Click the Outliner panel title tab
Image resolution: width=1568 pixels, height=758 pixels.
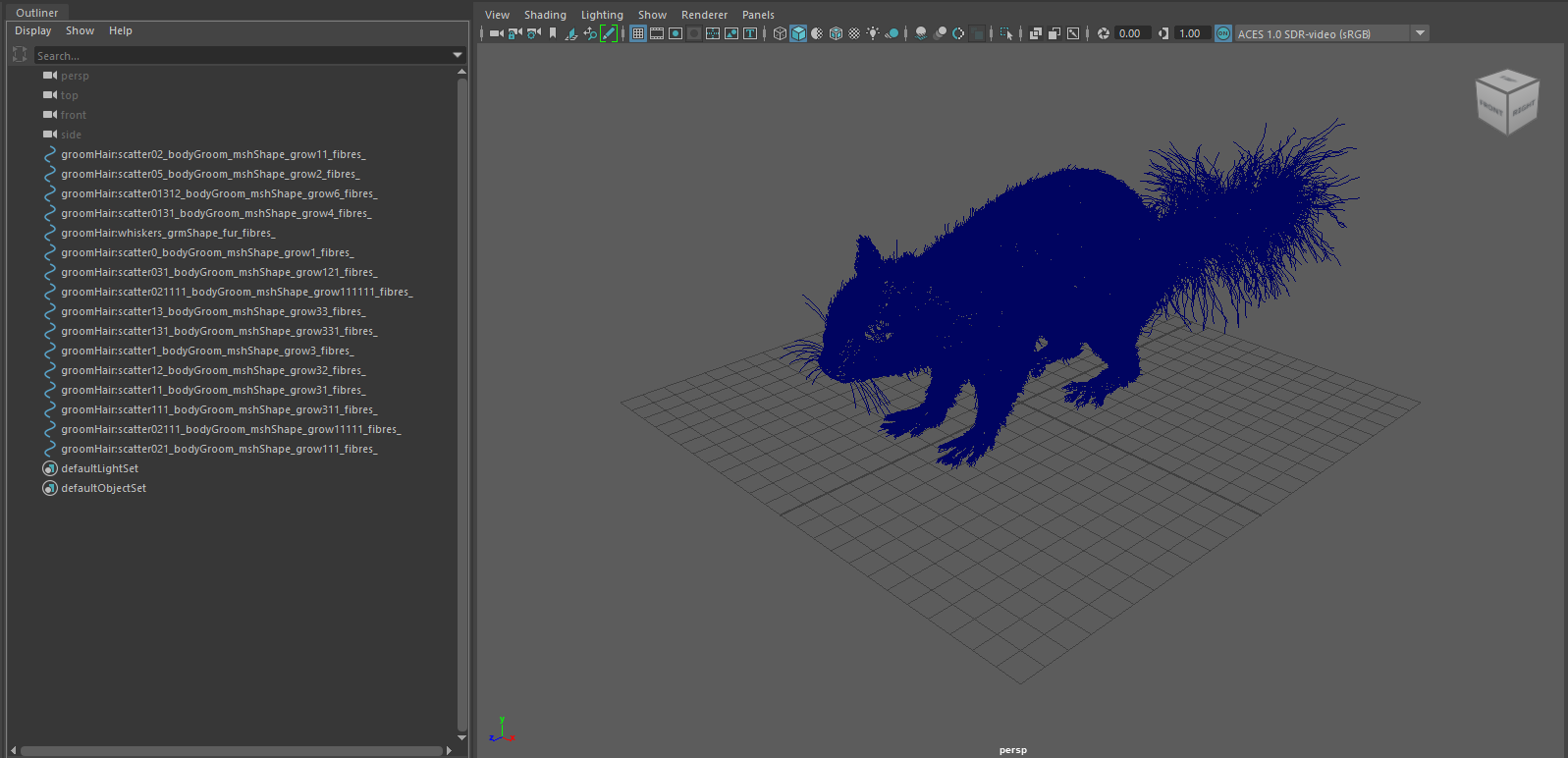click(x=37, y=13)
